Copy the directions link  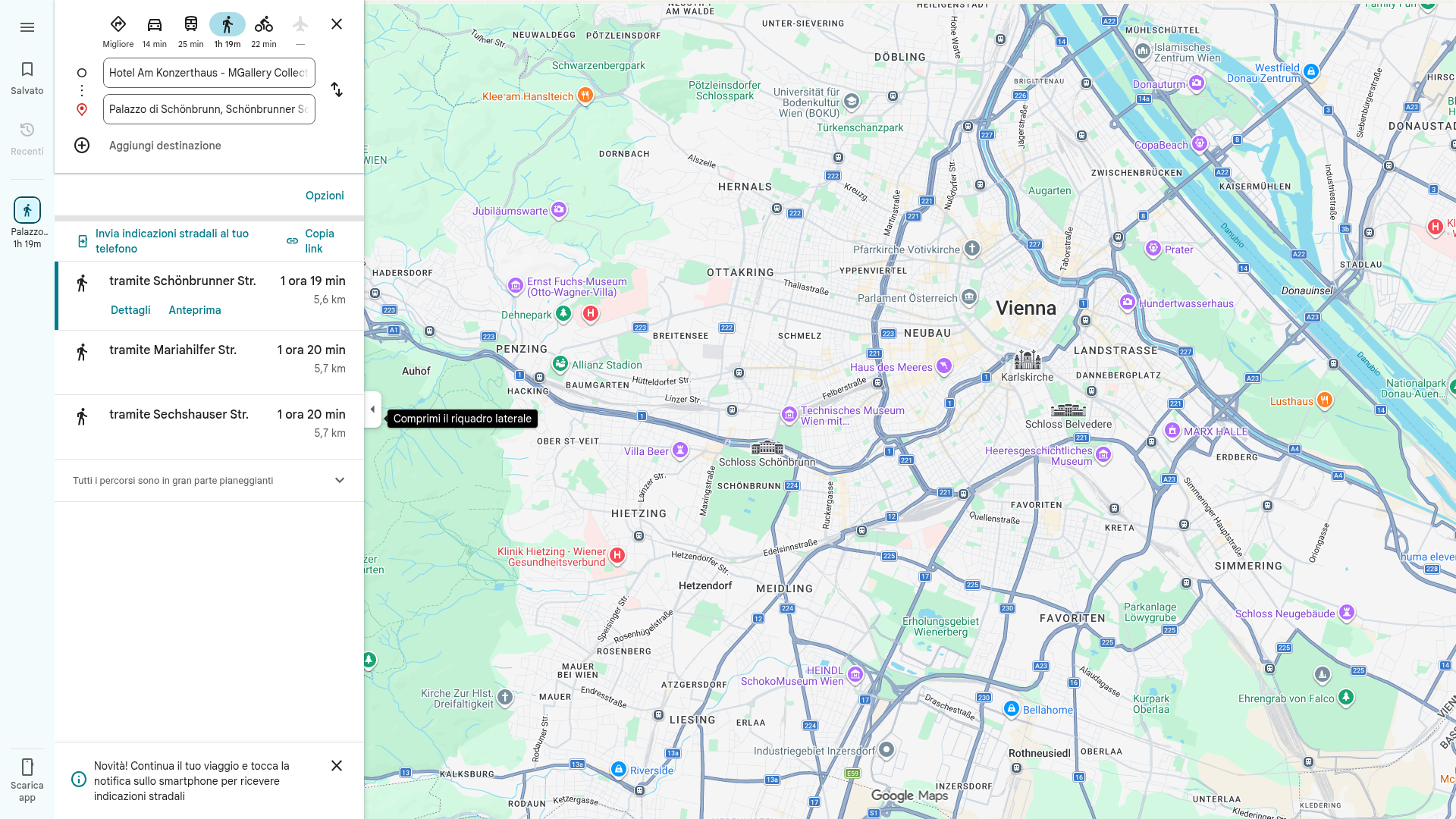(311, 241)
